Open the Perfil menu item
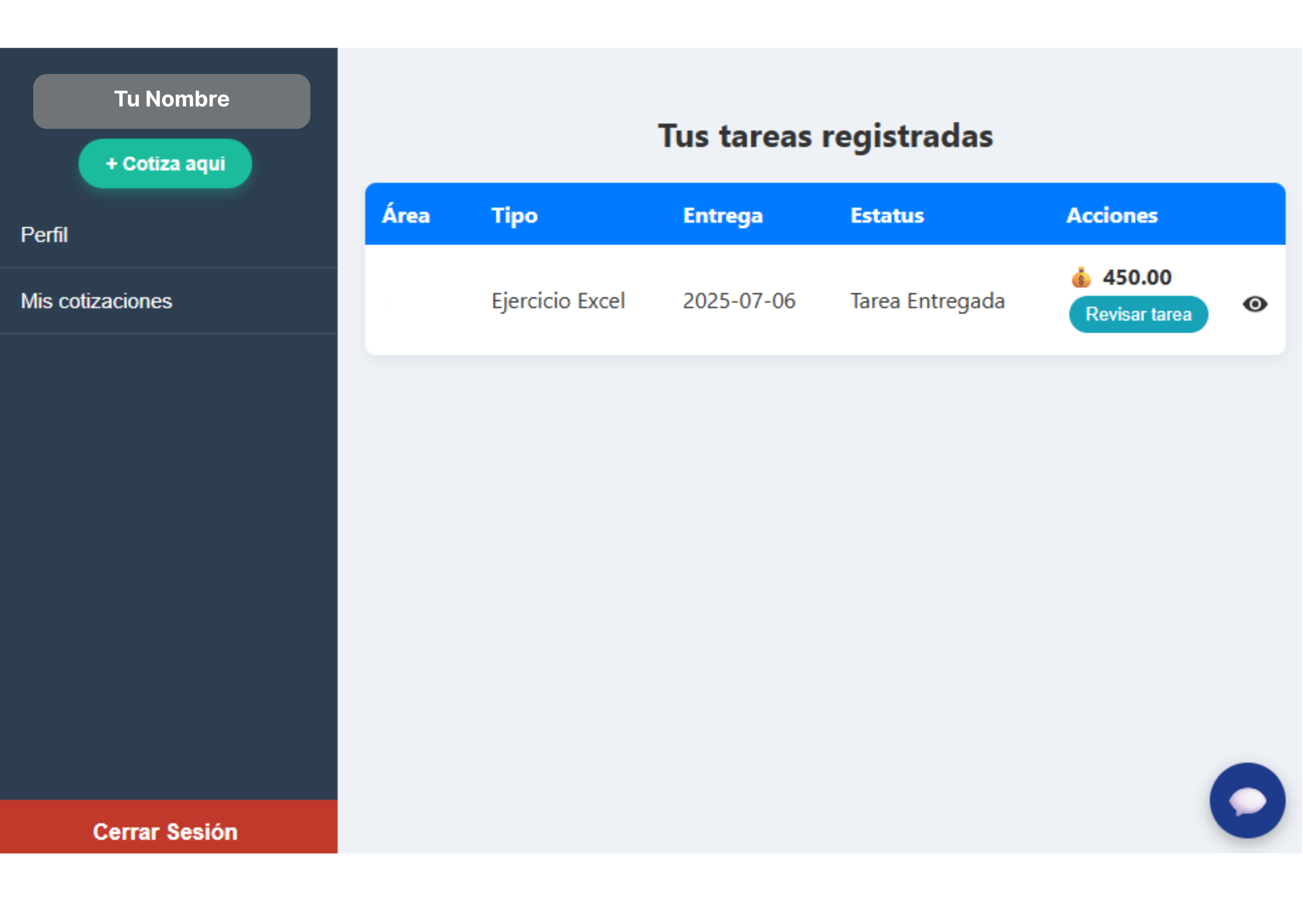This screenshot has width=1303, height=924. click(x=44, y=235)
